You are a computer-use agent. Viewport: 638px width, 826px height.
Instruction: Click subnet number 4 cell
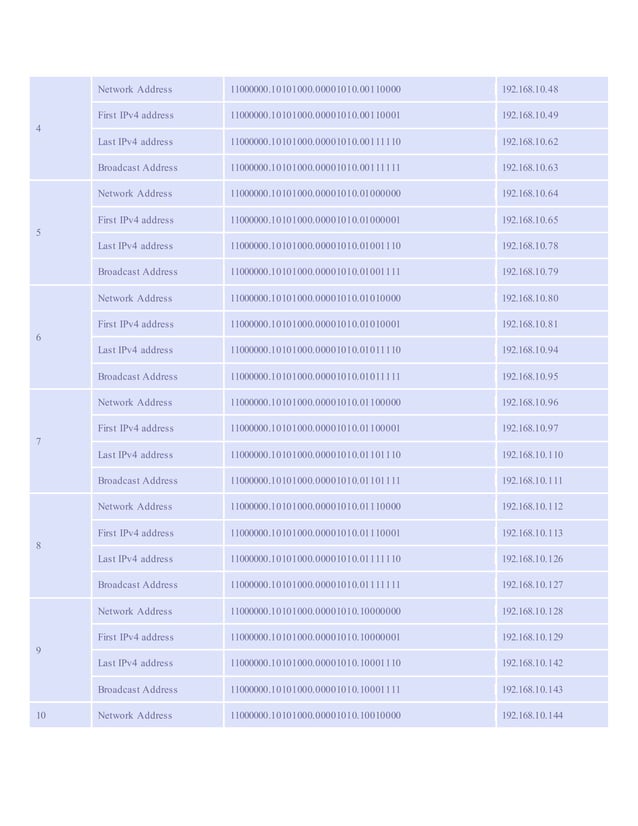pyautogui.click(x=39, y=129)
